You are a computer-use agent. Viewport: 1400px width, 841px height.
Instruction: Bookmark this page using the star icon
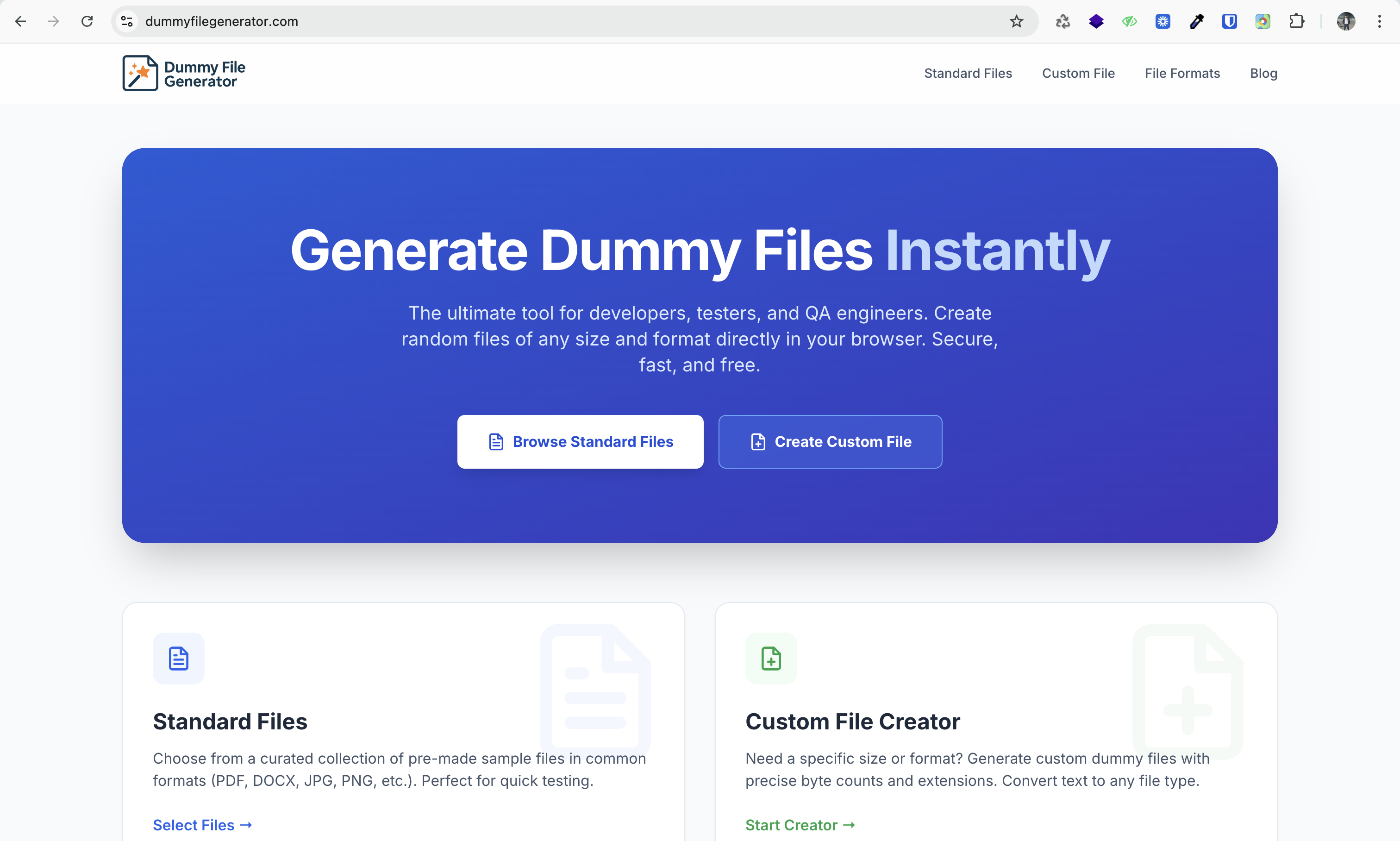point(1016,21)
